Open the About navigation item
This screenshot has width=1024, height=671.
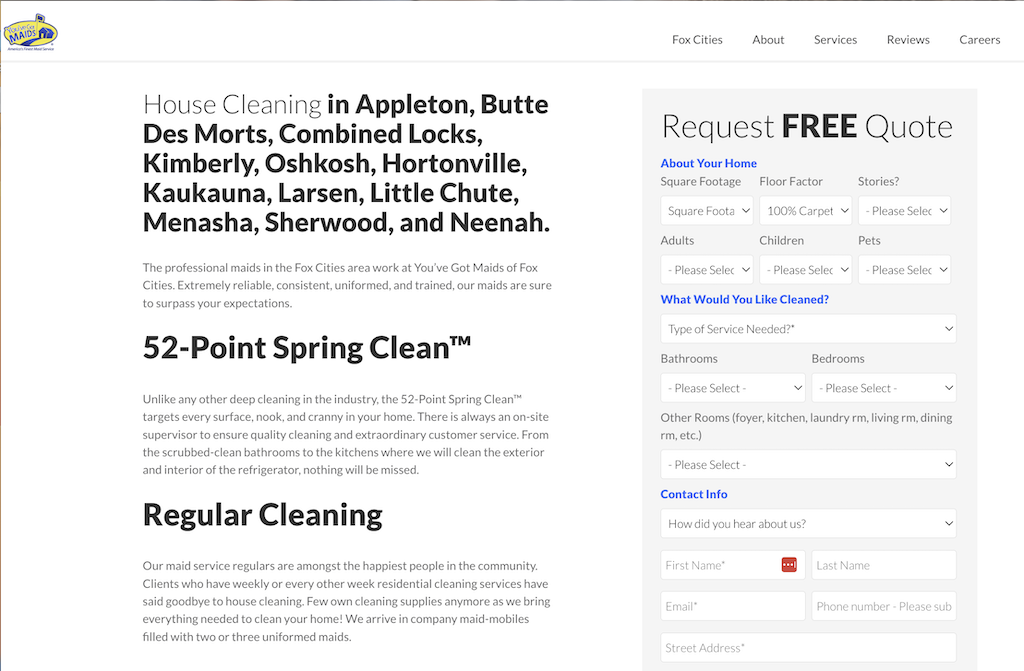click(768, 39)
